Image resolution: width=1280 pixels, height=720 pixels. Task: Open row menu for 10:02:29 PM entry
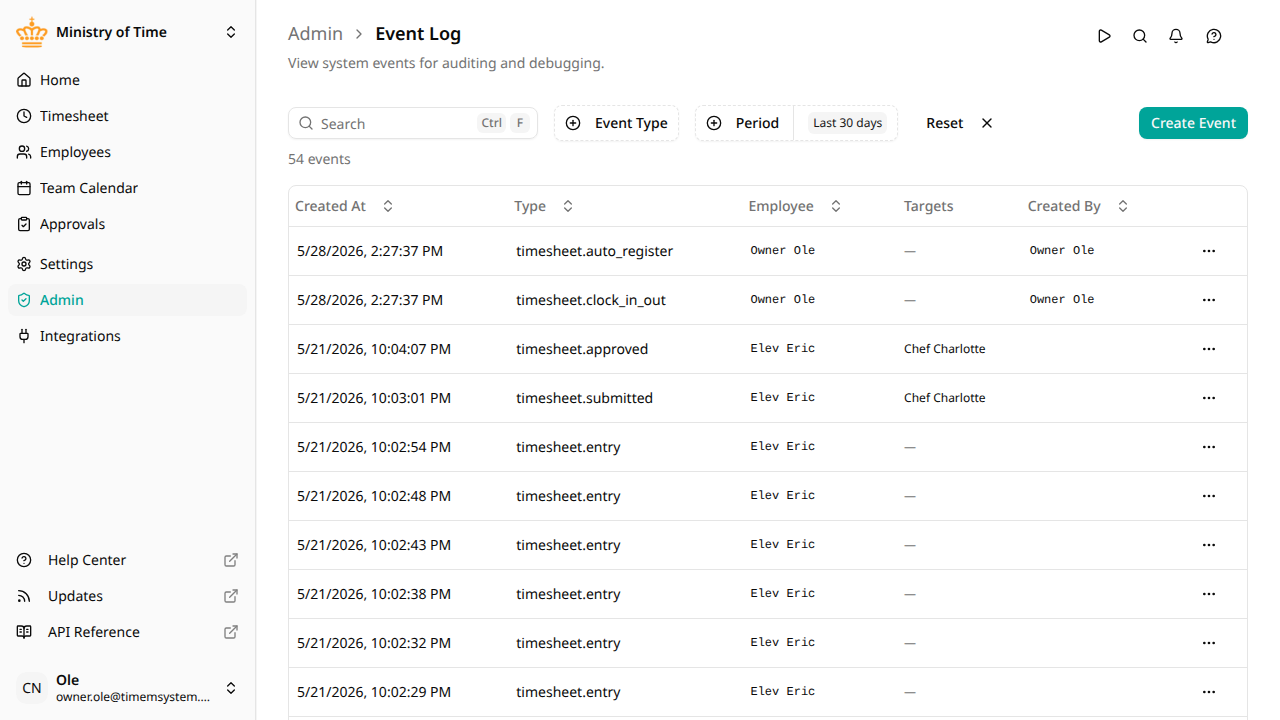(1209, 692)
